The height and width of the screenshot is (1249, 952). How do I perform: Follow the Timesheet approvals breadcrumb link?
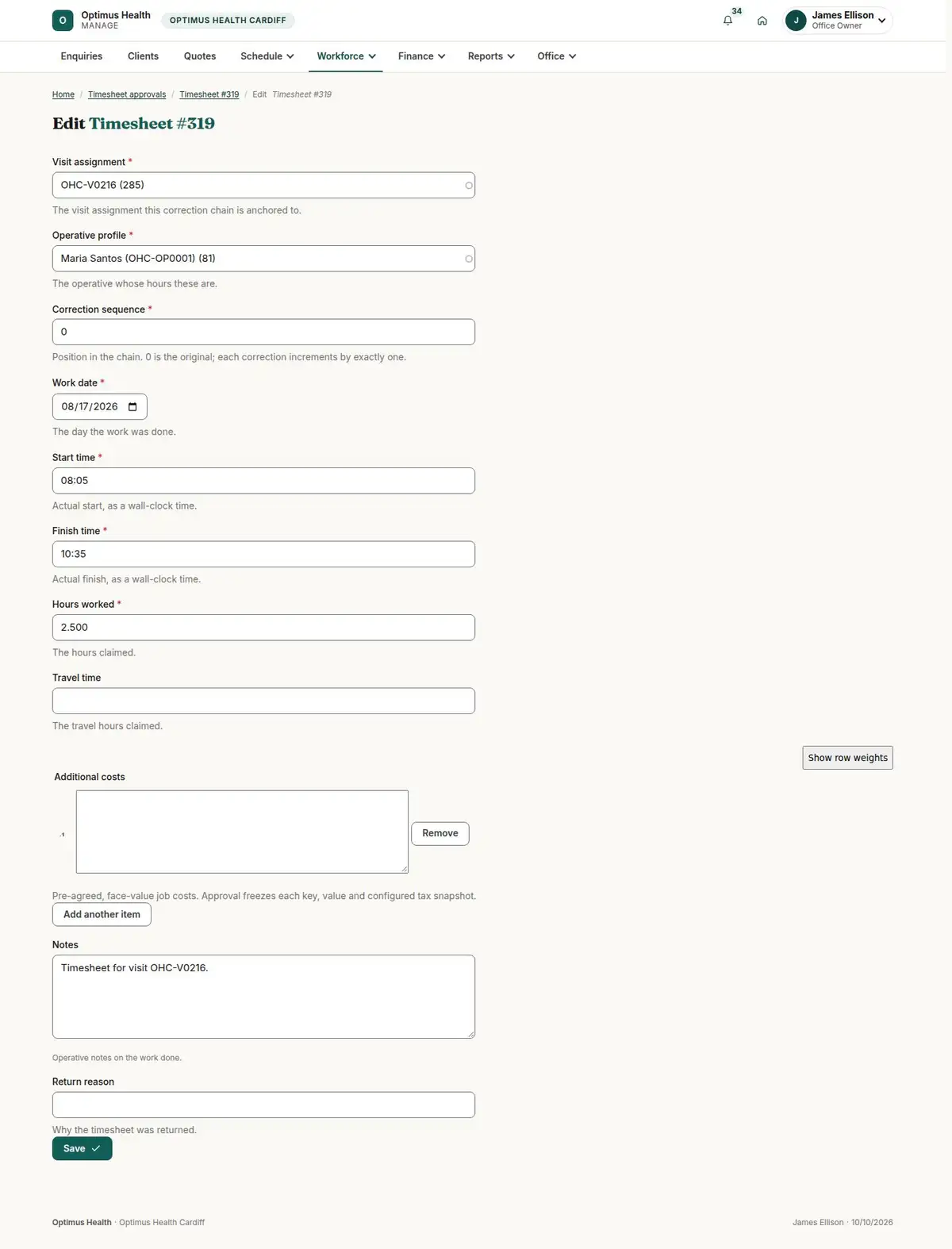pos(127,94)
